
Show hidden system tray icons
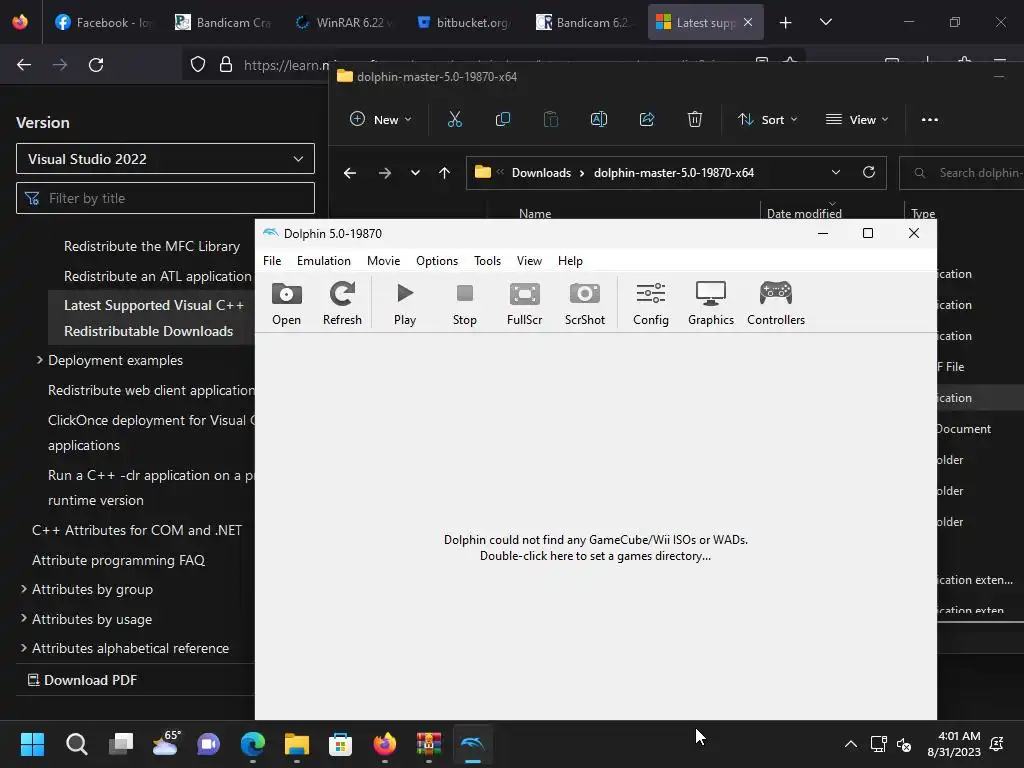850,744
